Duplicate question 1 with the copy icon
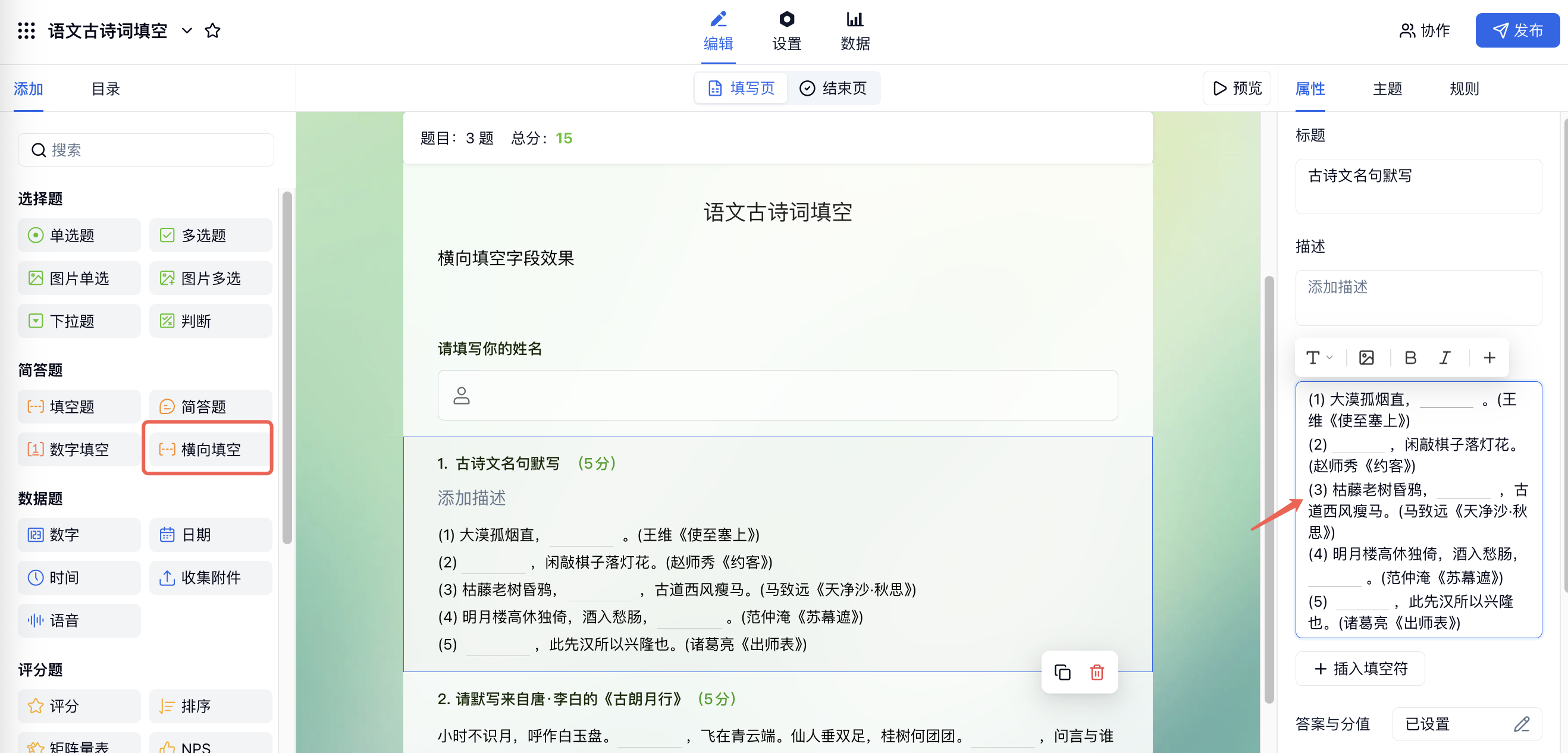 click(1062, 672)
